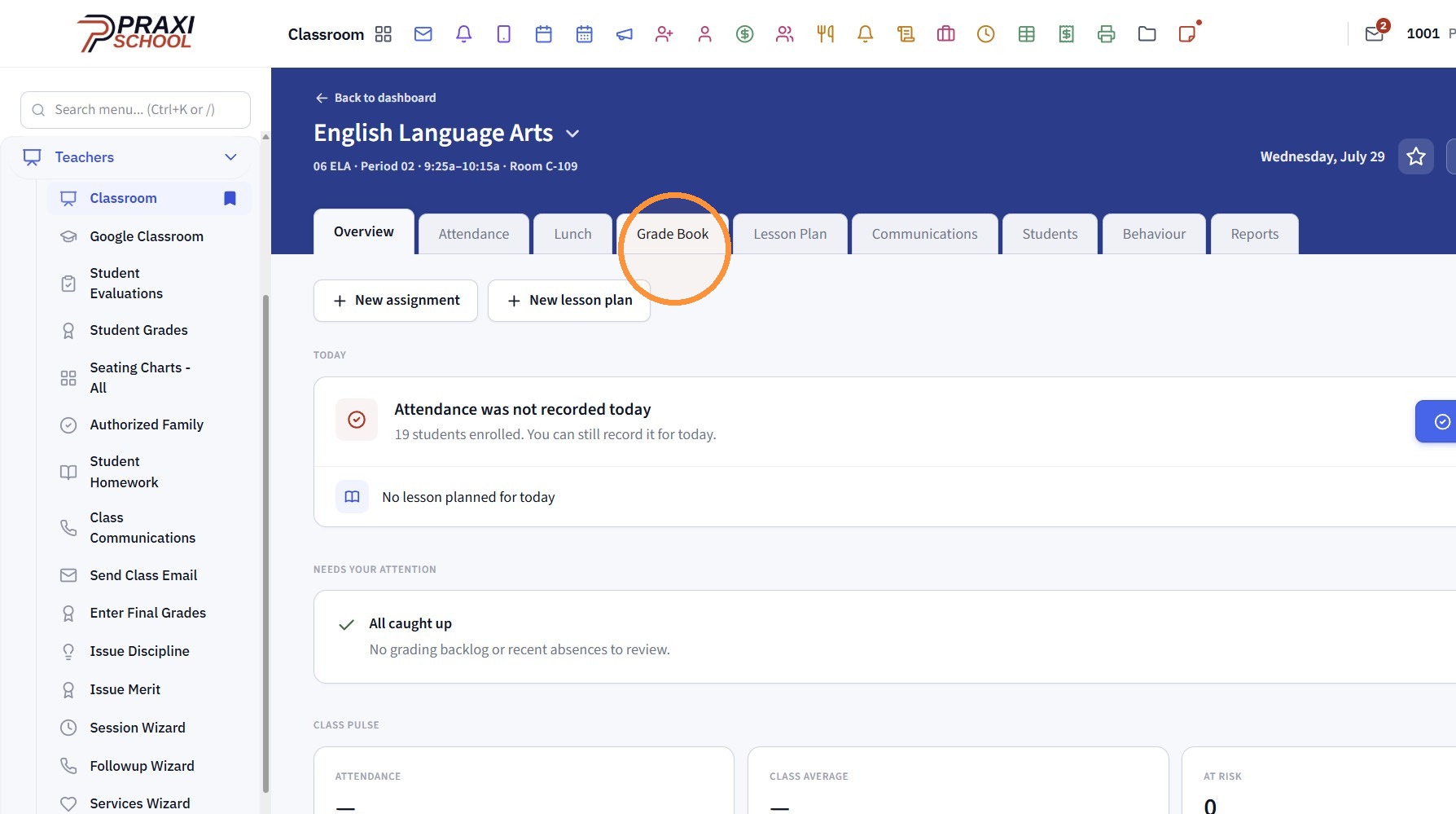Switch to the Behaviour tab
The height and width of the screenshot is (814, 1456).
coord(1154,234)
